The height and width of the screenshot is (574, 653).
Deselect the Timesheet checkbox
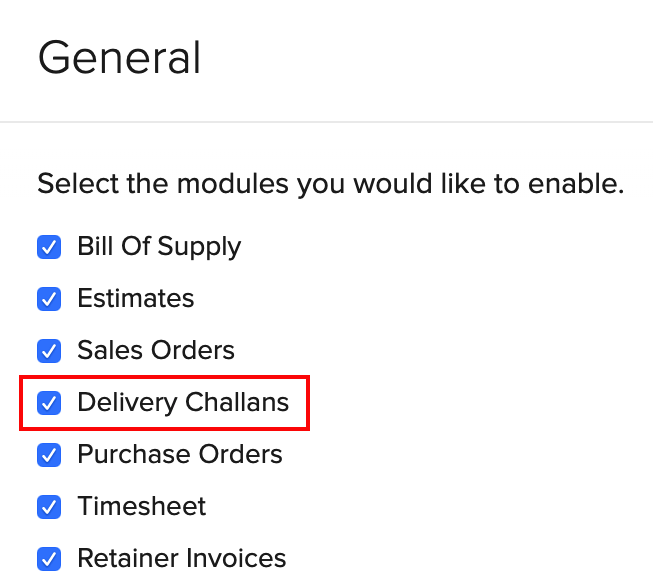click(49, 507)
